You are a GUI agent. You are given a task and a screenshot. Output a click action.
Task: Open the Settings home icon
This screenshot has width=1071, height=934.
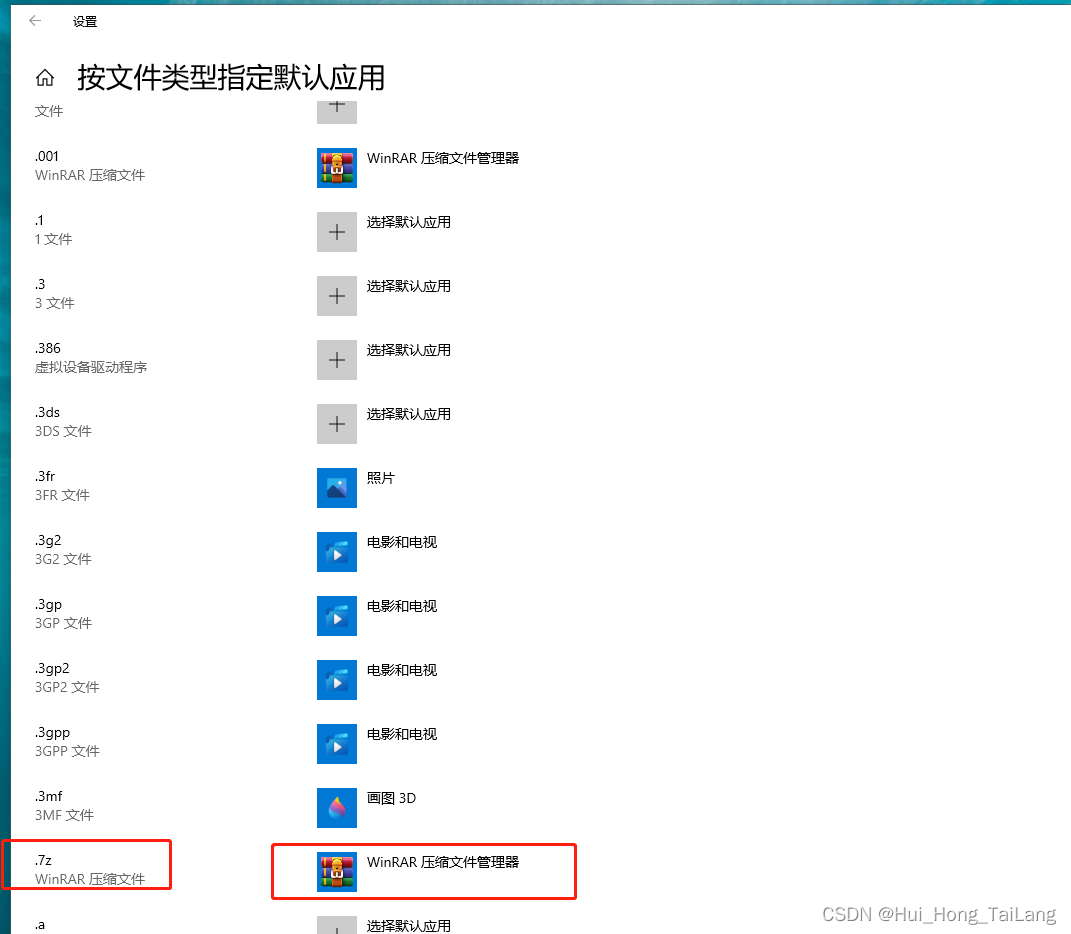(x=45, y=78)
